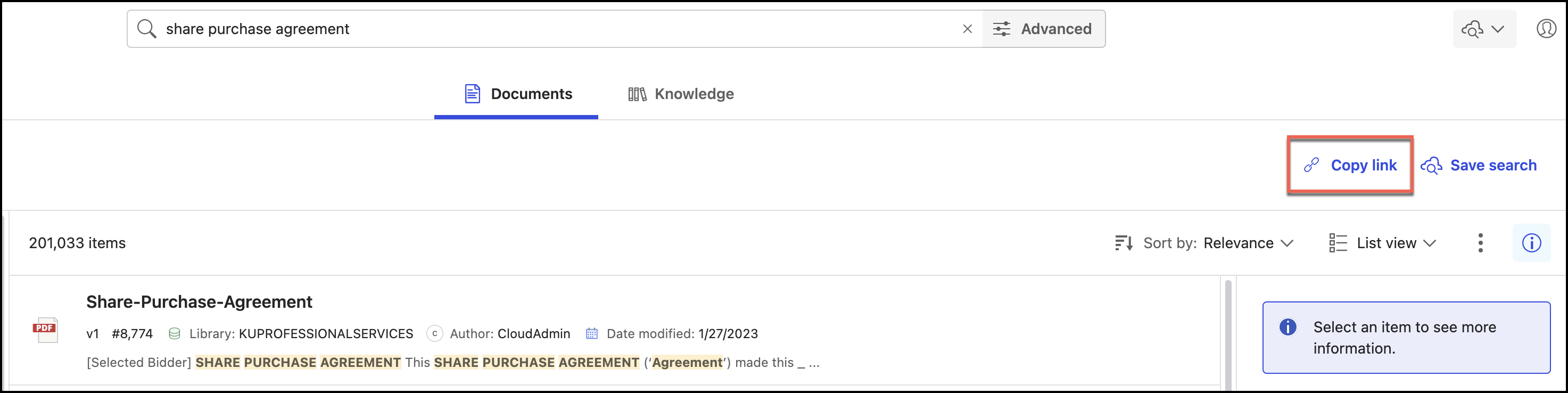Click in the search text field
The width and height of the screenshot is (1568, 393).
(x=548, y=29)
